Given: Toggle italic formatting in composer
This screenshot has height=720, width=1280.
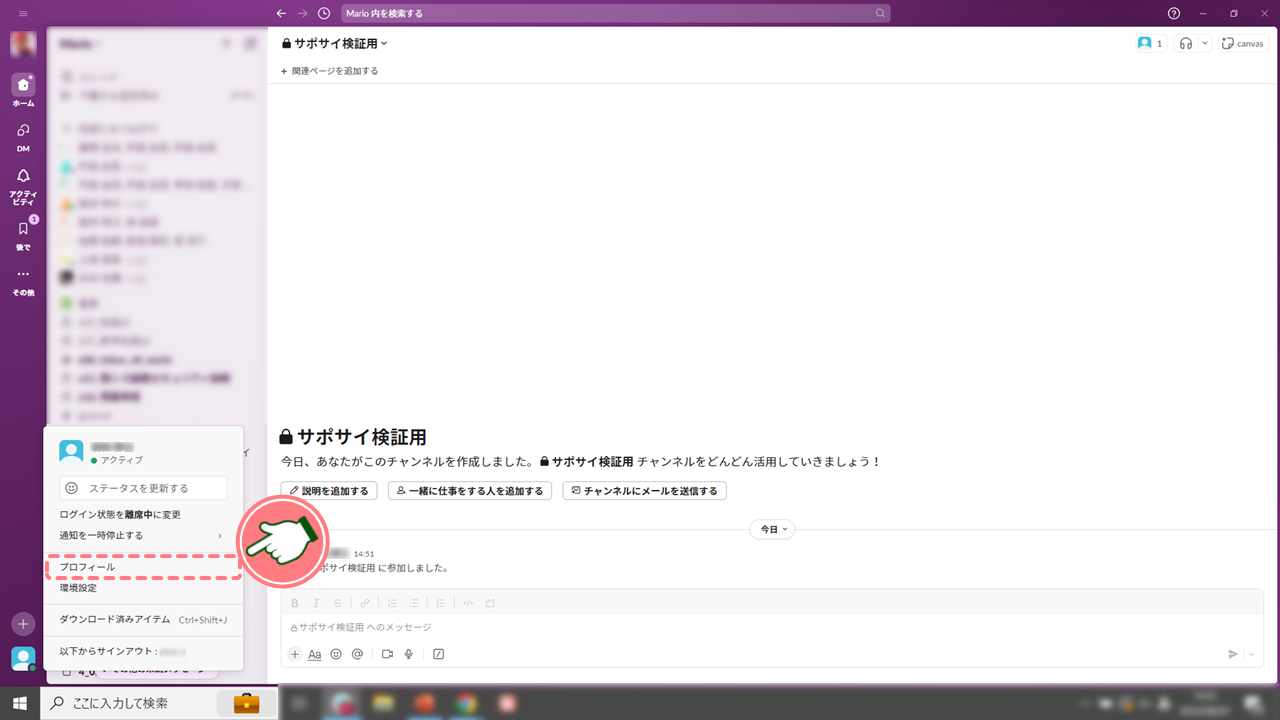Looking at the screenshot, I should click(x=316, y=603).
